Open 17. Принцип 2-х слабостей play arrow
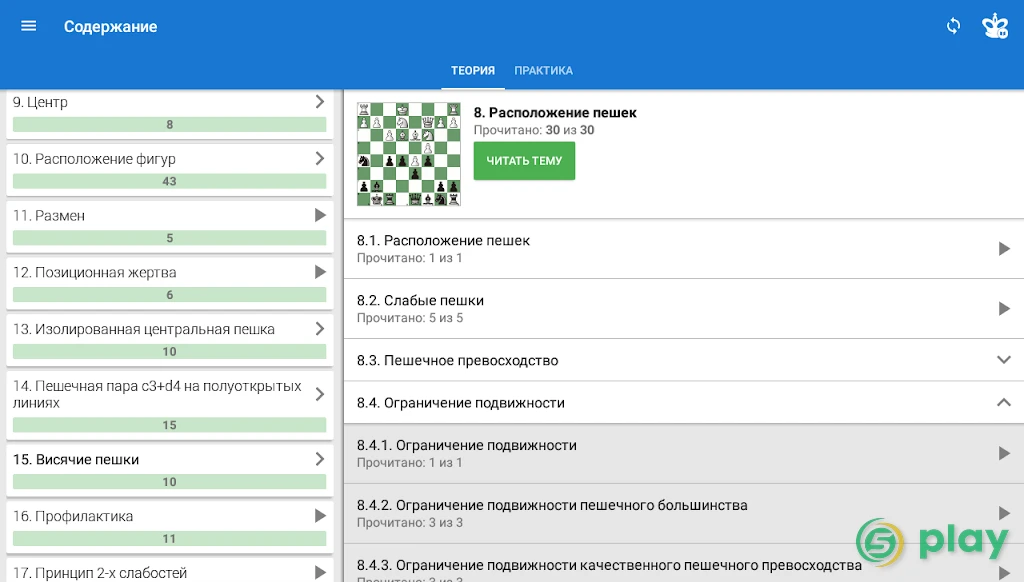The height and width of the screenshot is (582, 1024). 320,573
